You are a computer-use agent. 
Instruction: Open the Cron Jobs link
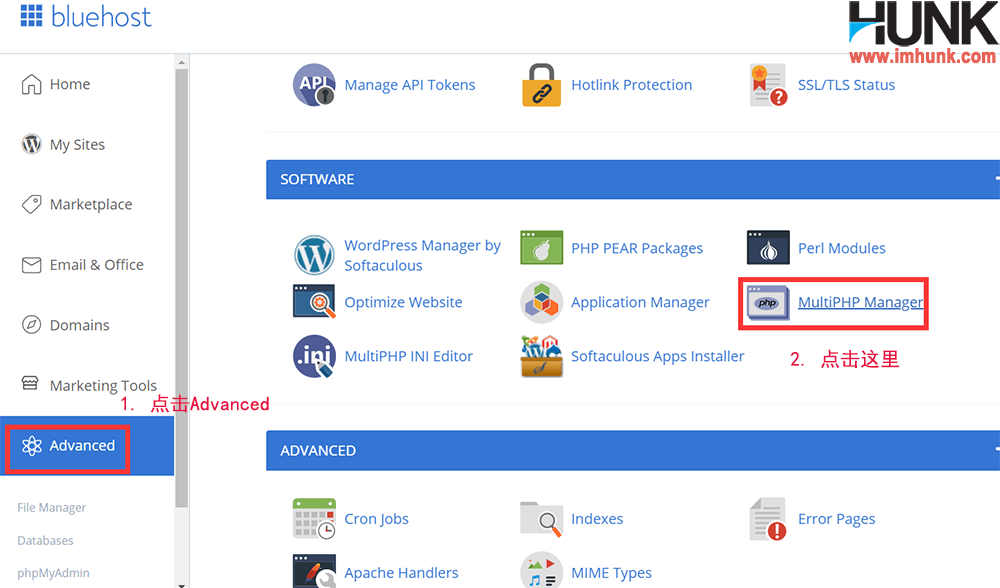pos(377,518)
